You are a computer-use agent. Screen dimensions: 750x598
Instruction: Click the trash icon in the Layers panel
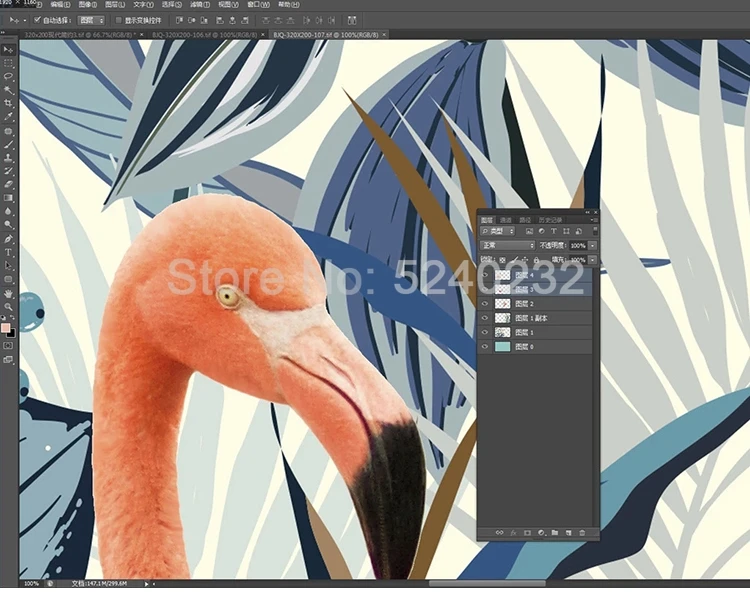click(582, 532)
